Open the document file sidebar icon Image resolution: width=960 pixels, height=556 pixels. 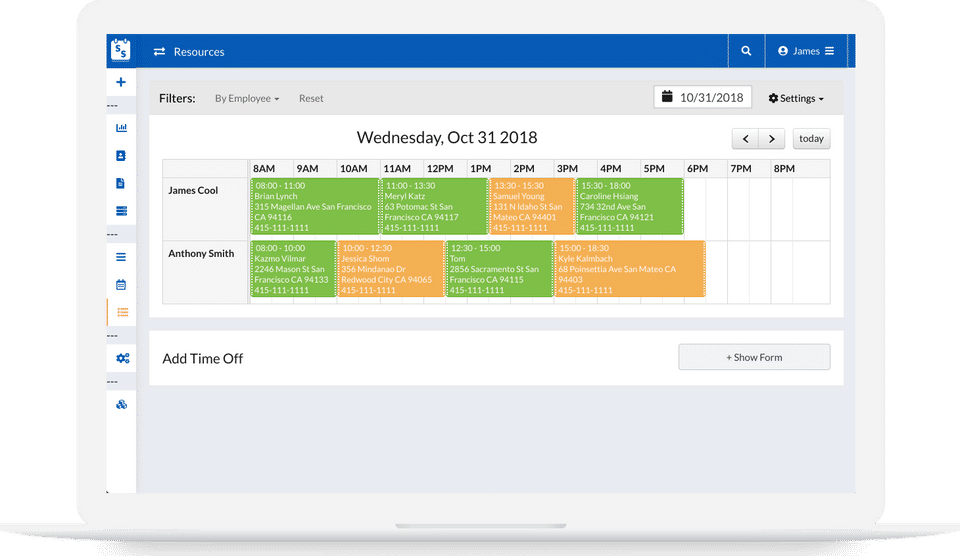[x=121, y=183]
